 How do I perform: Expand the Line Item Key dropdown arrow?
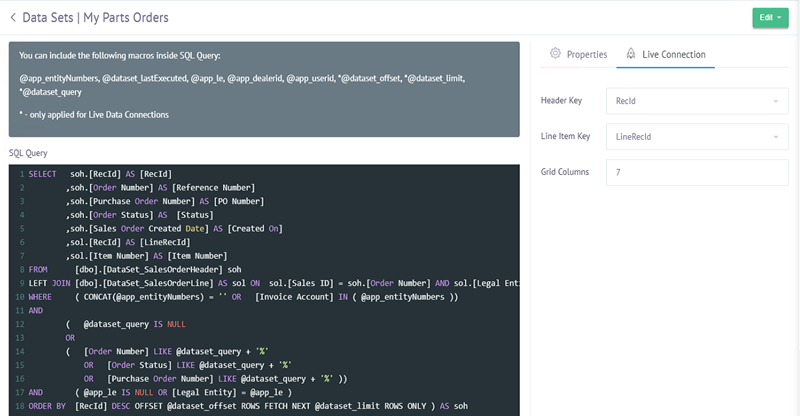point(775,137)
